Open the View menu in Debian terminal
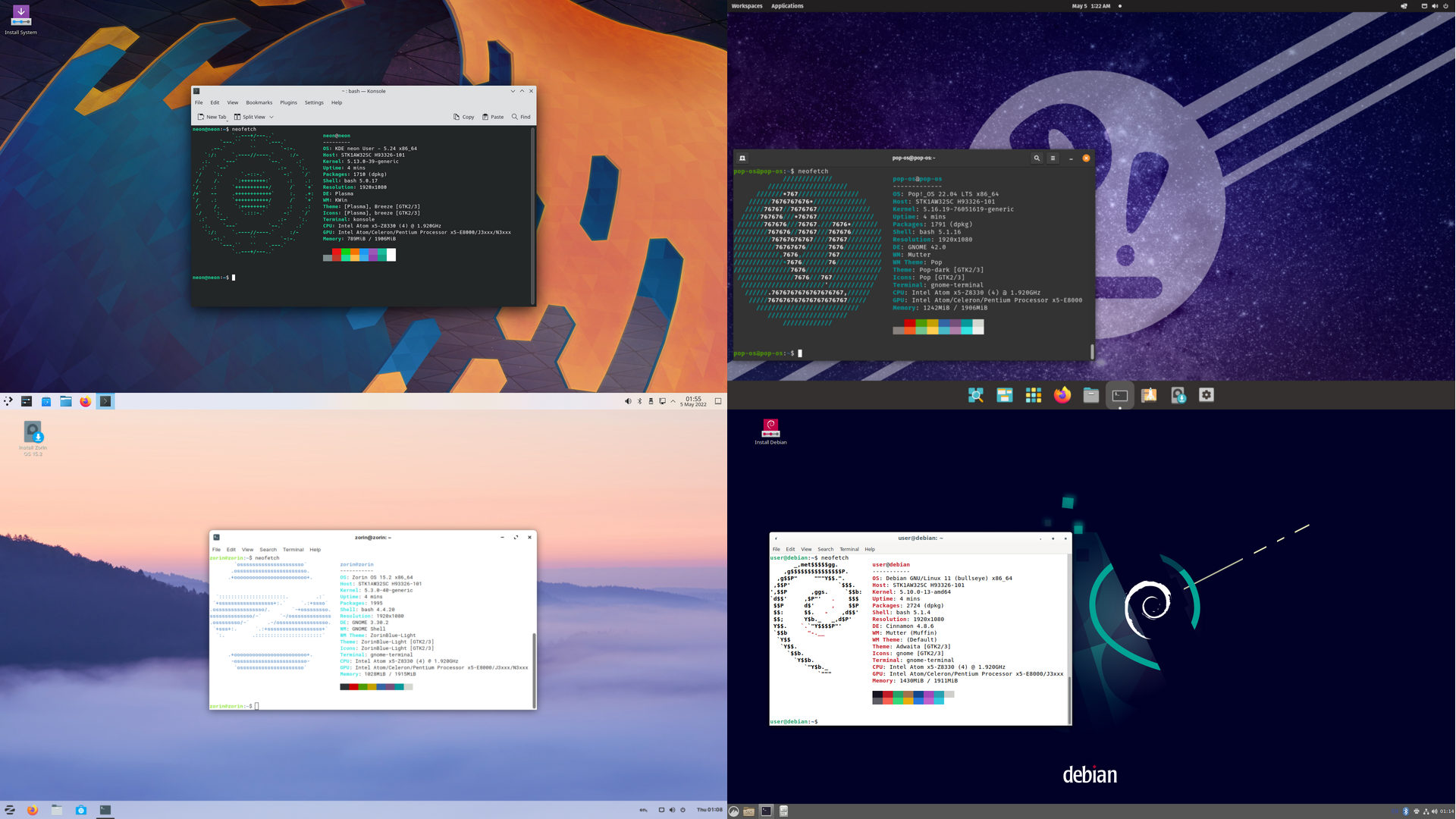Viewport: 1456px width, 819px height. coord(806,550)
